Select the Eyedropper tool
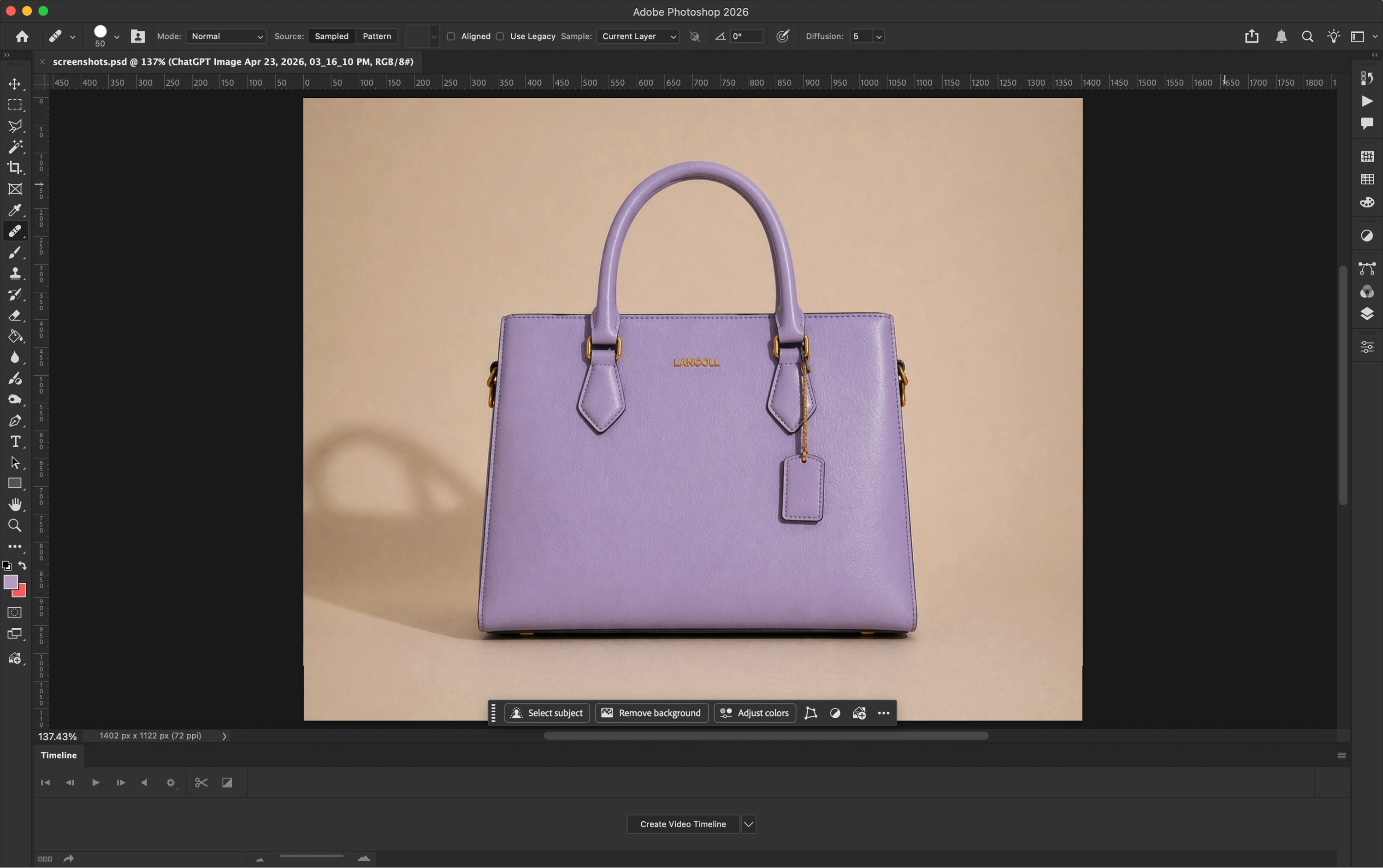This screenshot has height=868, width=1383. (15, 210)
